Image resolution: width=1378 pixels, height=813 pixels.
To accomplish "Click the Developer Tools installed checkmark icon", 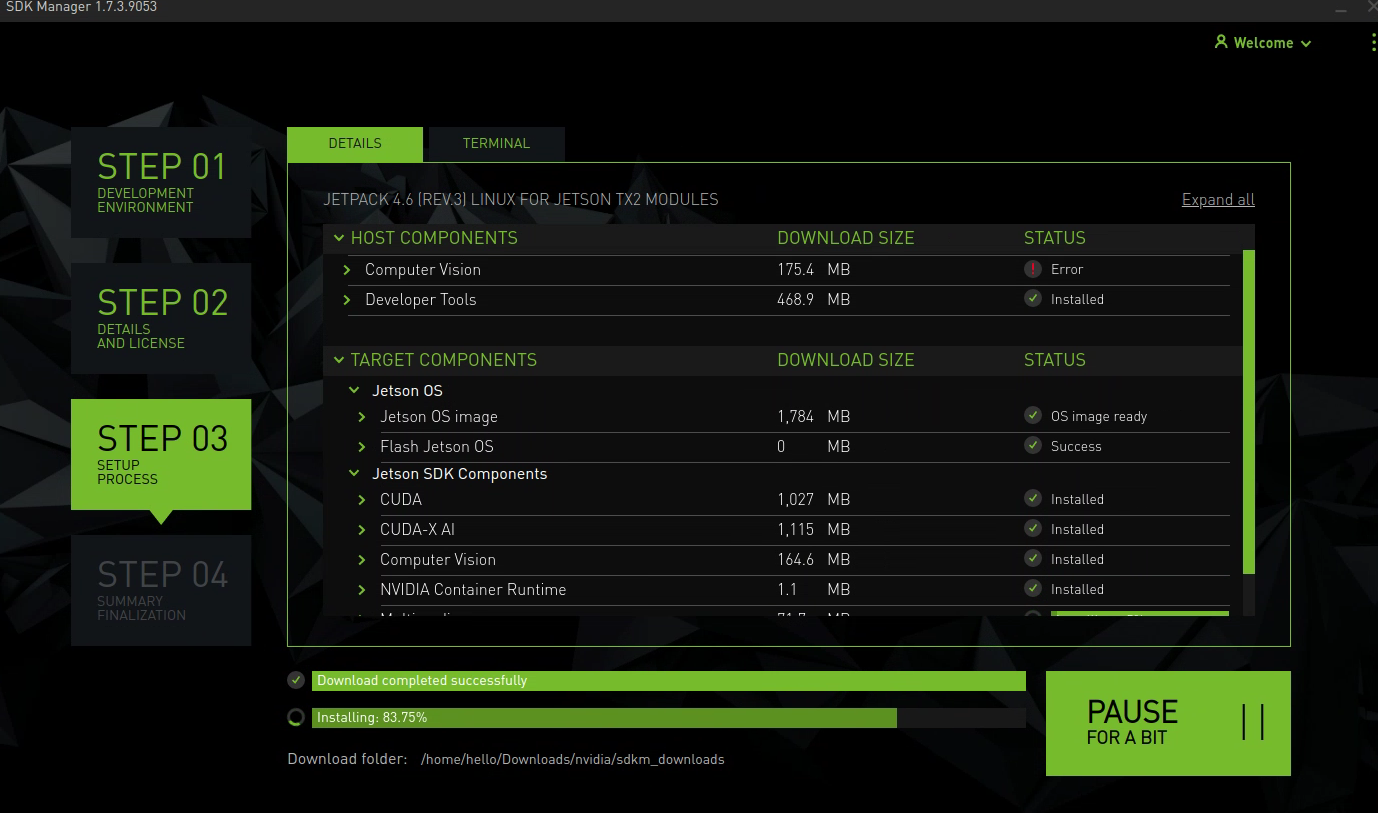I will click(x=1033, y=299).
